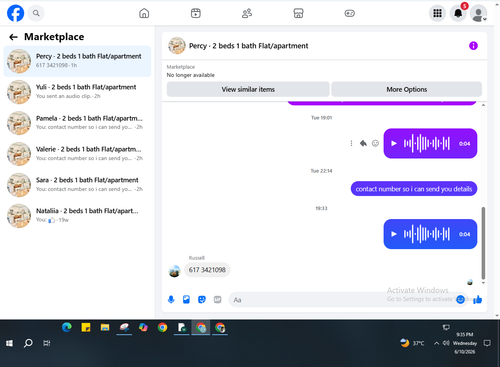Open Yuli conversation in the list

pos(77,92)
